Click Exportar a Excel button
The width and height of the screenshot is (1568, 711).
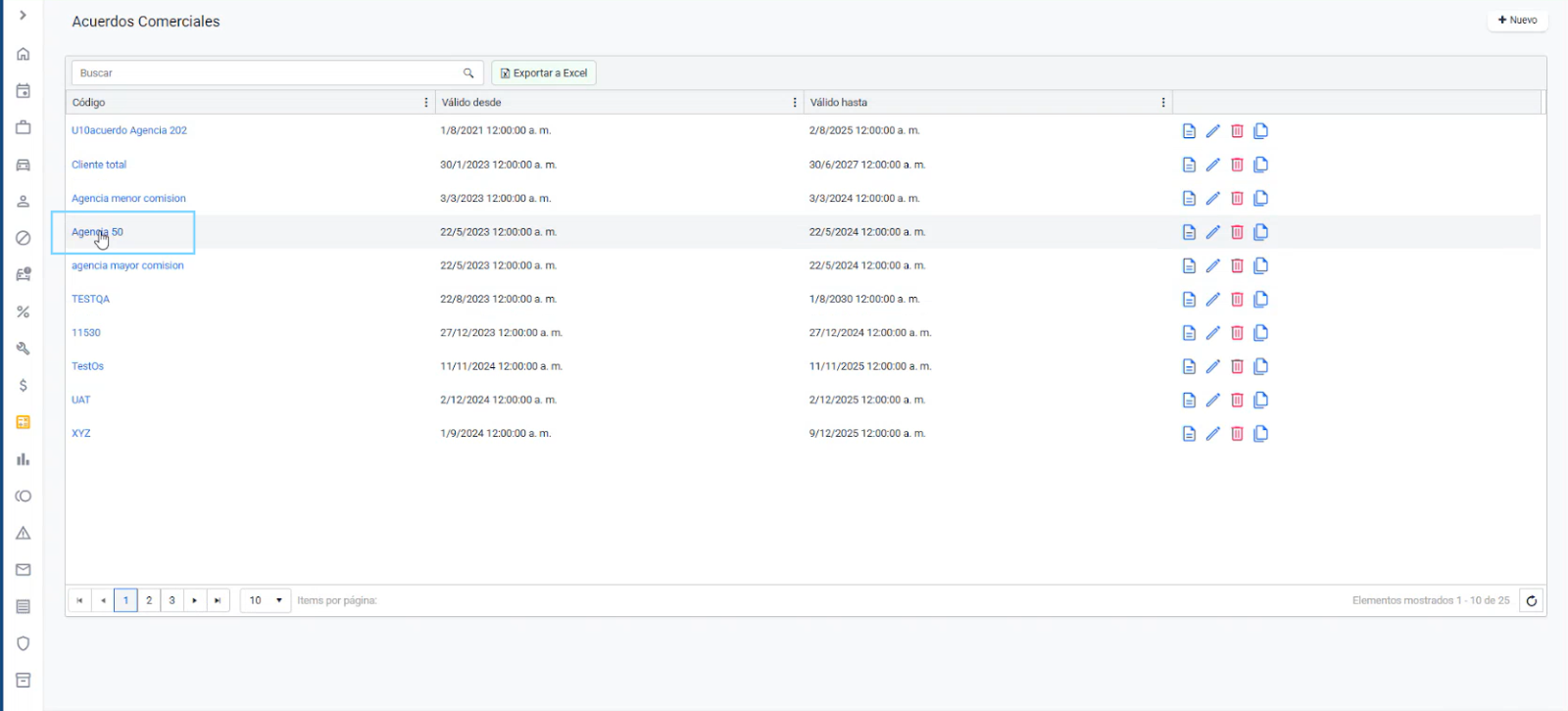[544, 73]
